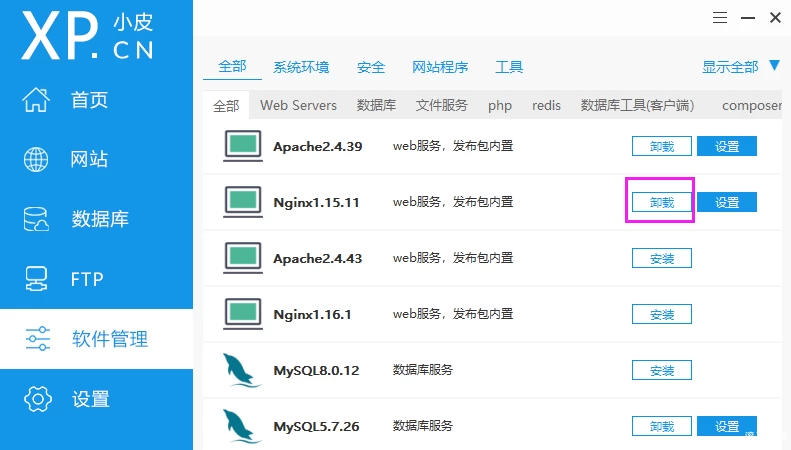Click MySQL8.0.12's 数据库服务 description

point(423,370)
